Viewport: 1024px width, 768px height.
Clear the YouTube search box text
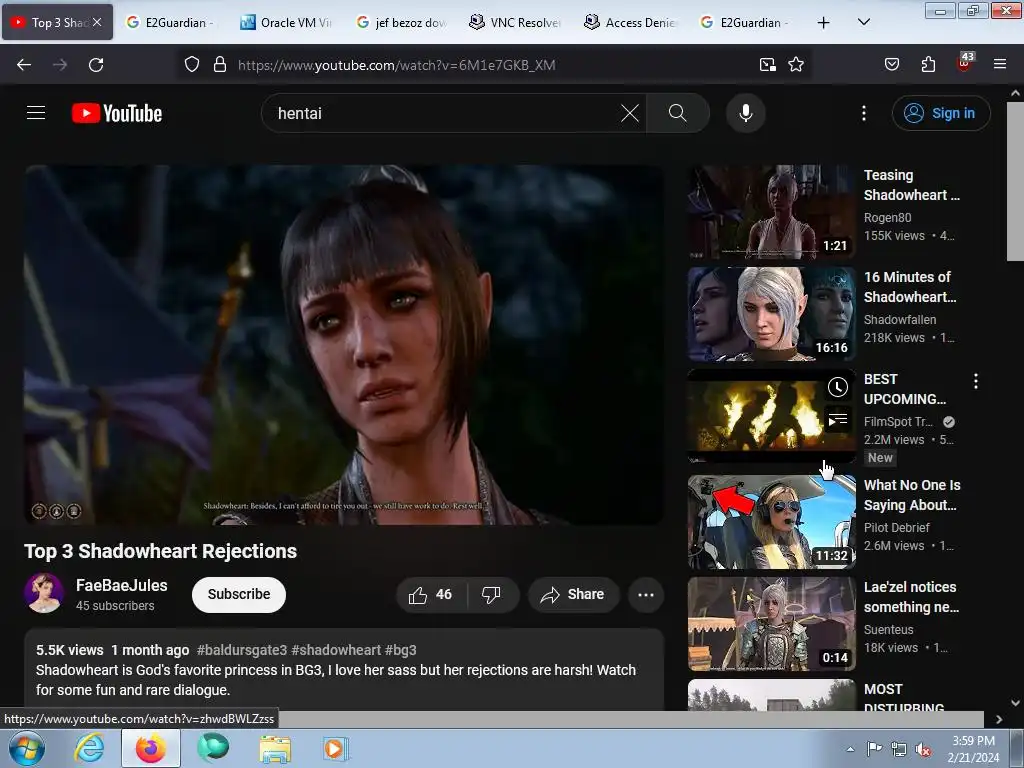pos(630,113)
